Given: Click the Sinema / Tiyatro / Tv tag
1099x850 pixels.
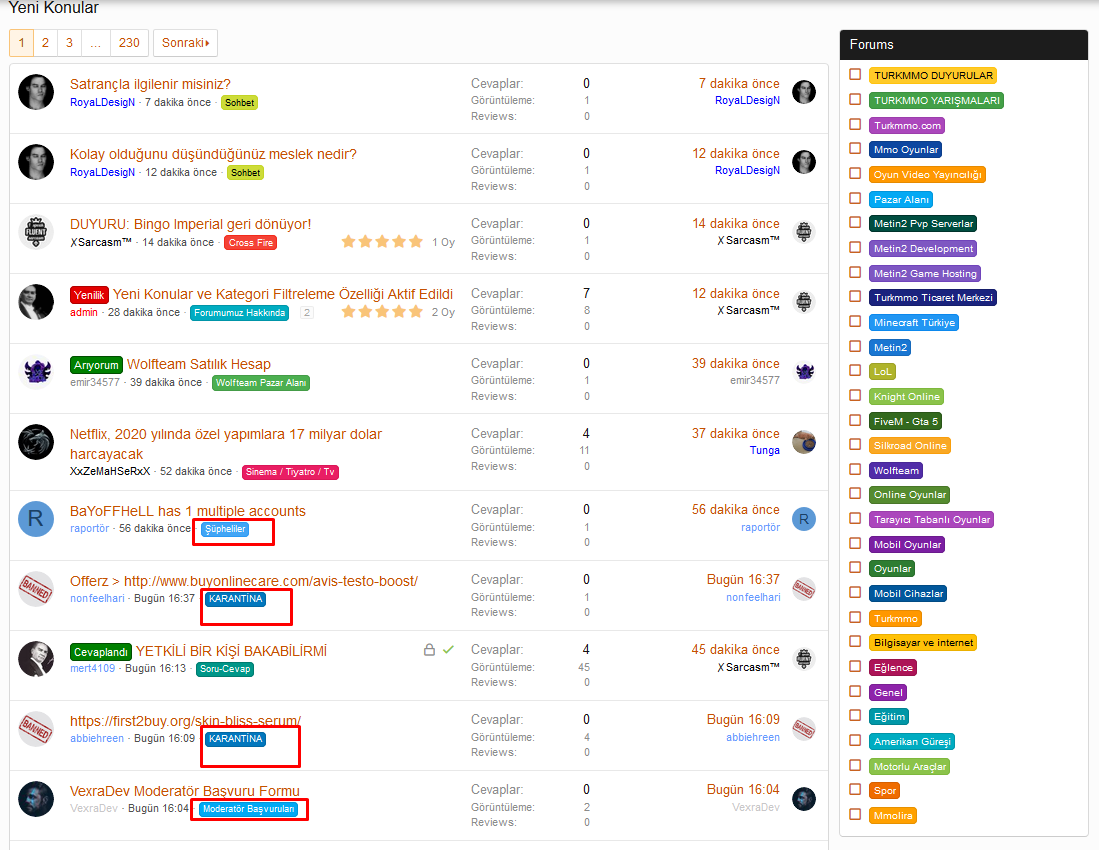Looking at the screenshot, I should (290, 472).
